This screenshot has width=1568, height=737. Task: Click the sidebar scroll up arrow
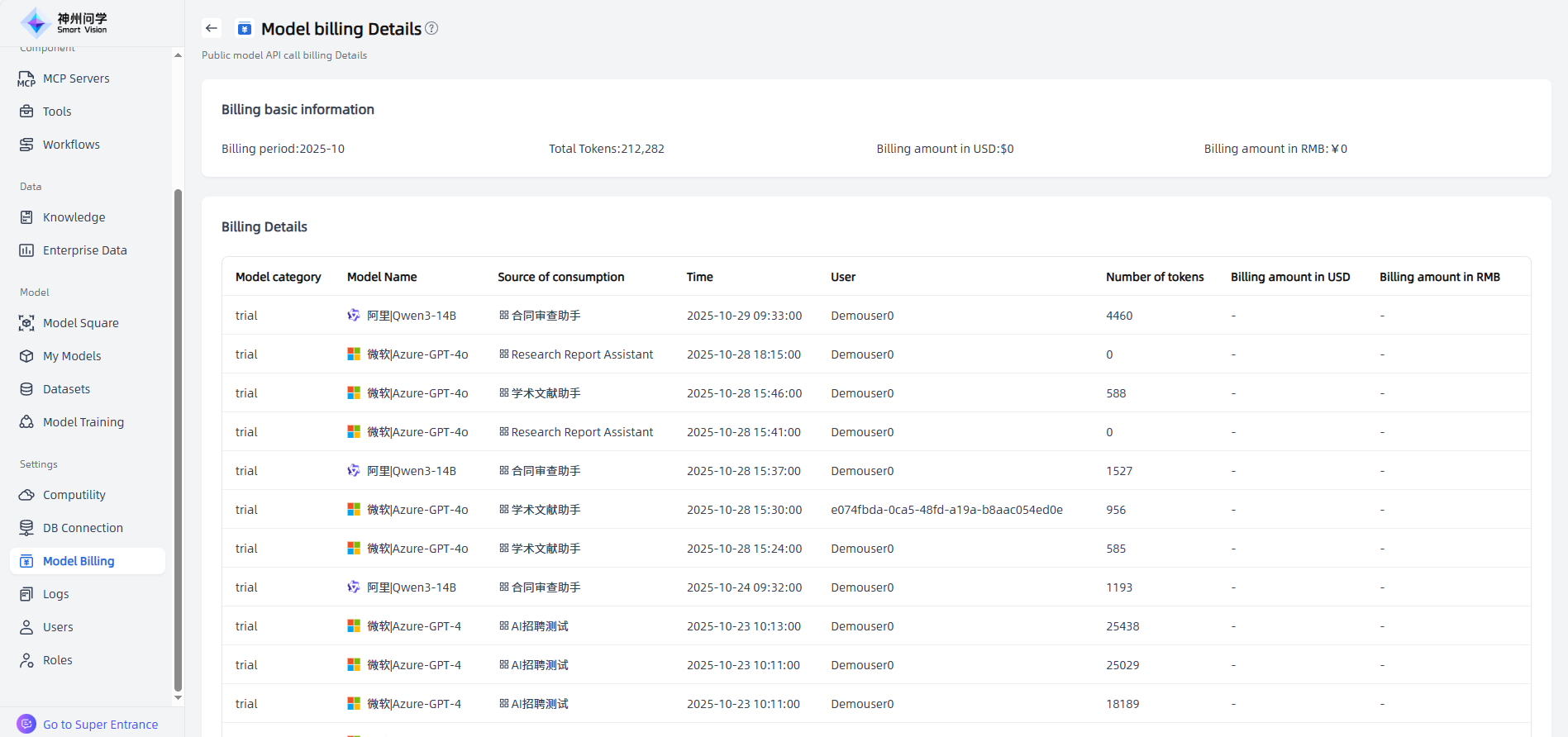(x=178, y=55)
